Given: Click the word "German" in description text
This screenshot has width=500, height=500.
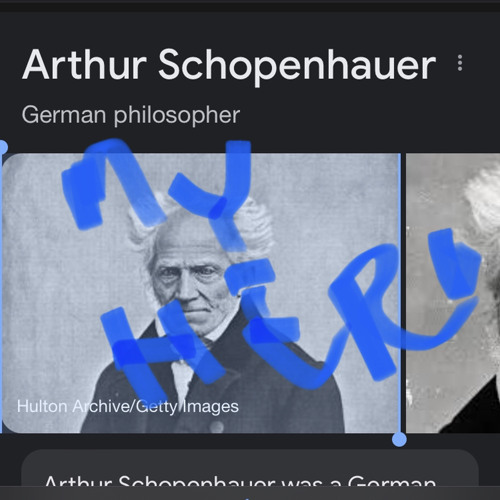Looking at the screenshot, I should click(392, 481).
